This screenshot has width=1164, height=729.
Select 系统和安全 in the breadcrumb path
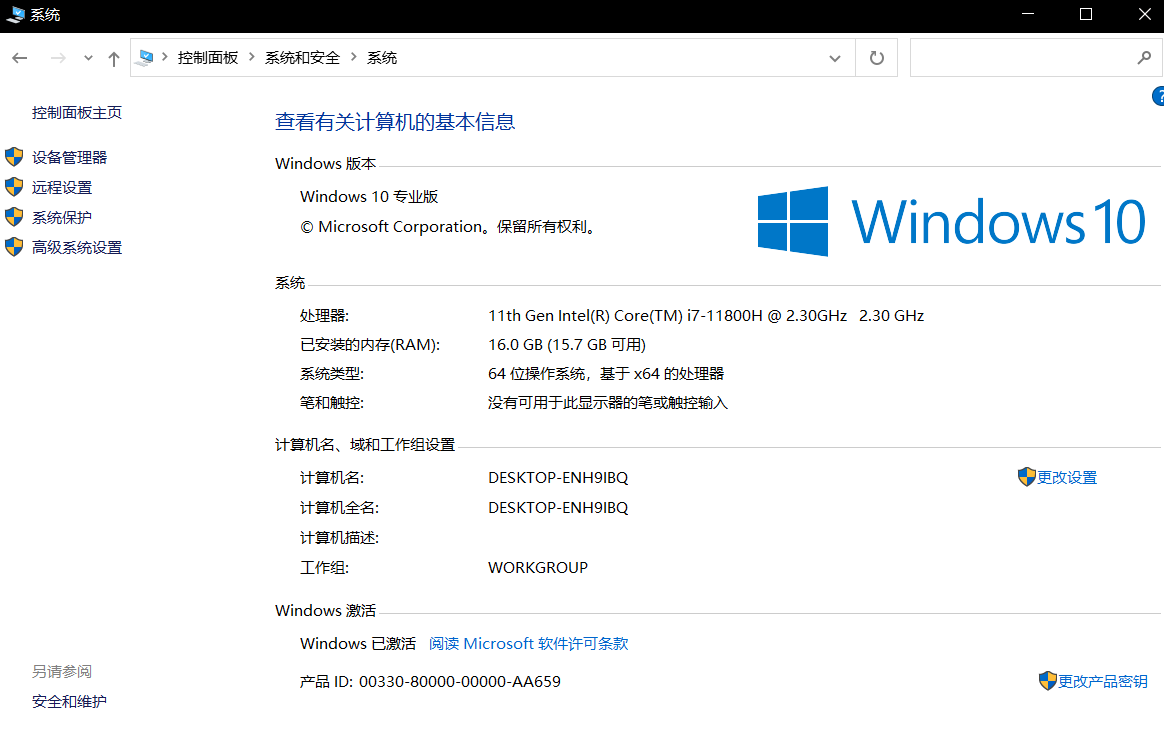click(302, 58)
